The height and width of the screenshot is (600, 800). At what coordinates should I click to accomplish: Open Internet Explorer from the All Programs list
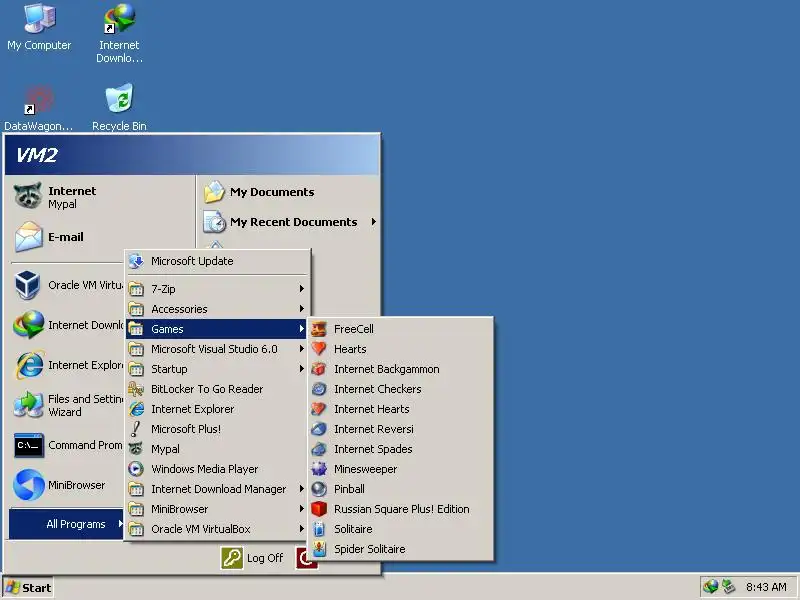coord(216,409)
